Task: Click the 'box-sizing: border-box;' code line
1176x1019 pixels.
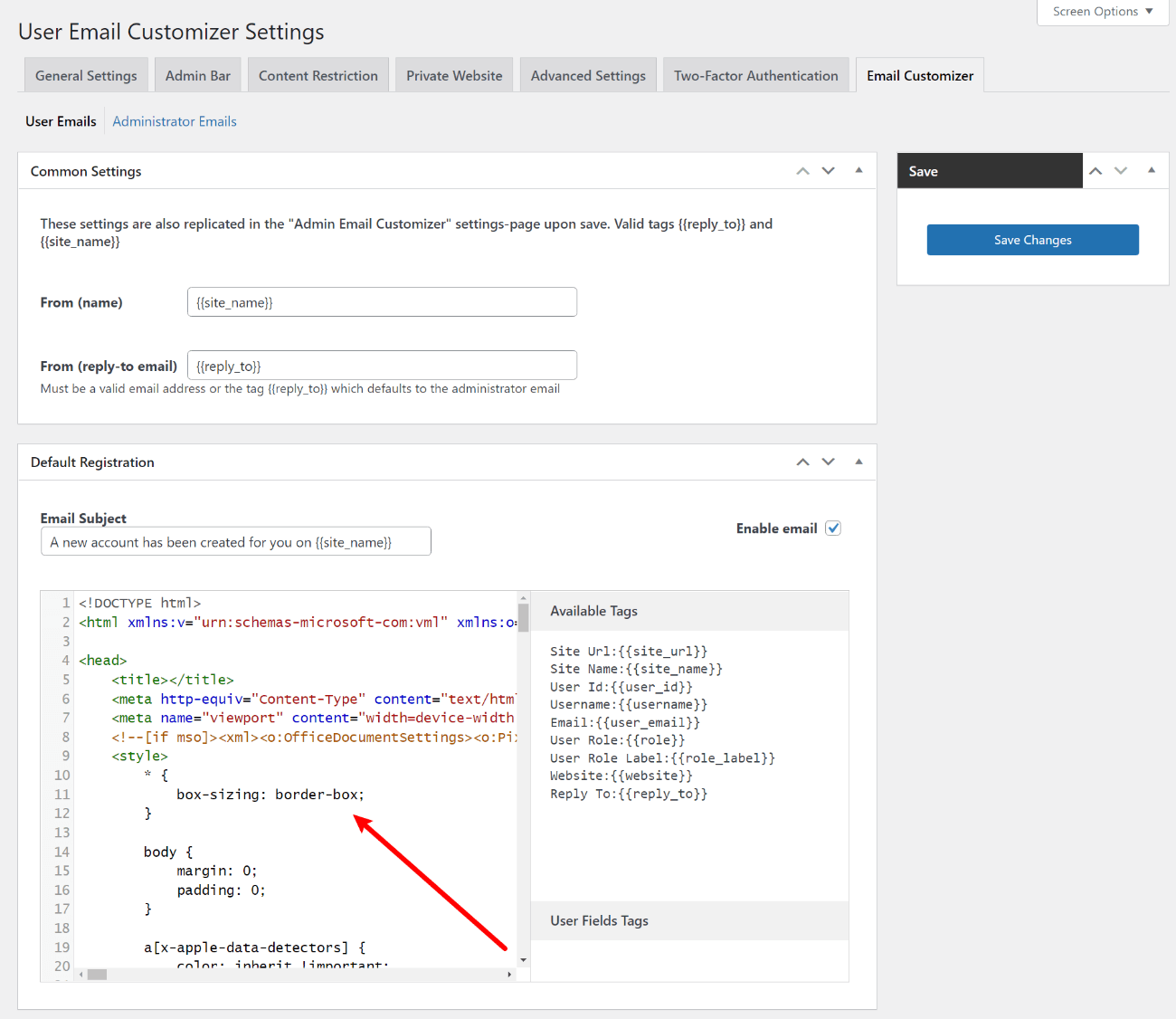Action: click(x=270, y=795)
